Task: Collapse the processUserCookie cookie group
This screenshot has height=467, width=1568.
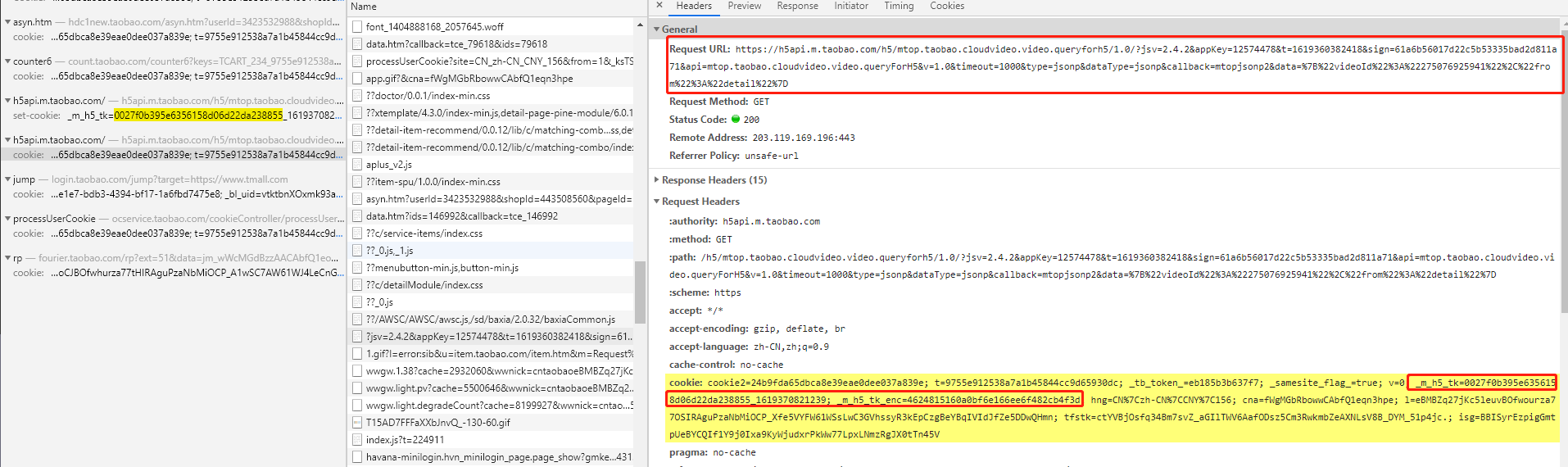Action: [x=7, y=219]
